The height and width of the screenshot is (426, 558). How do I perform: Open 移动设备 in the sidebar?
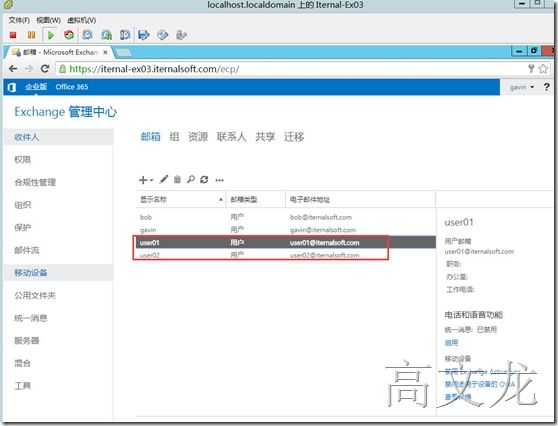coord(58,273)
